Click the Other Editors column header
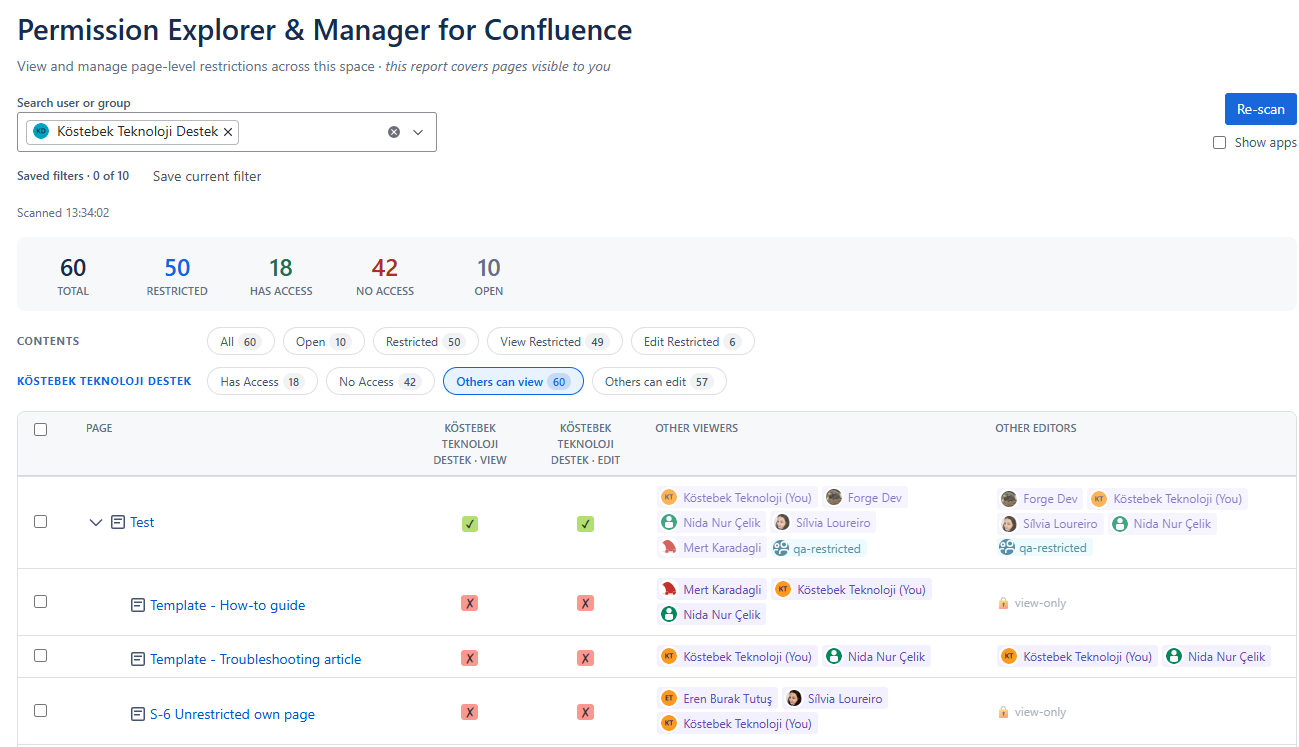The height and width of the screenshot is (747, 1299). (x=1036, y=428)
